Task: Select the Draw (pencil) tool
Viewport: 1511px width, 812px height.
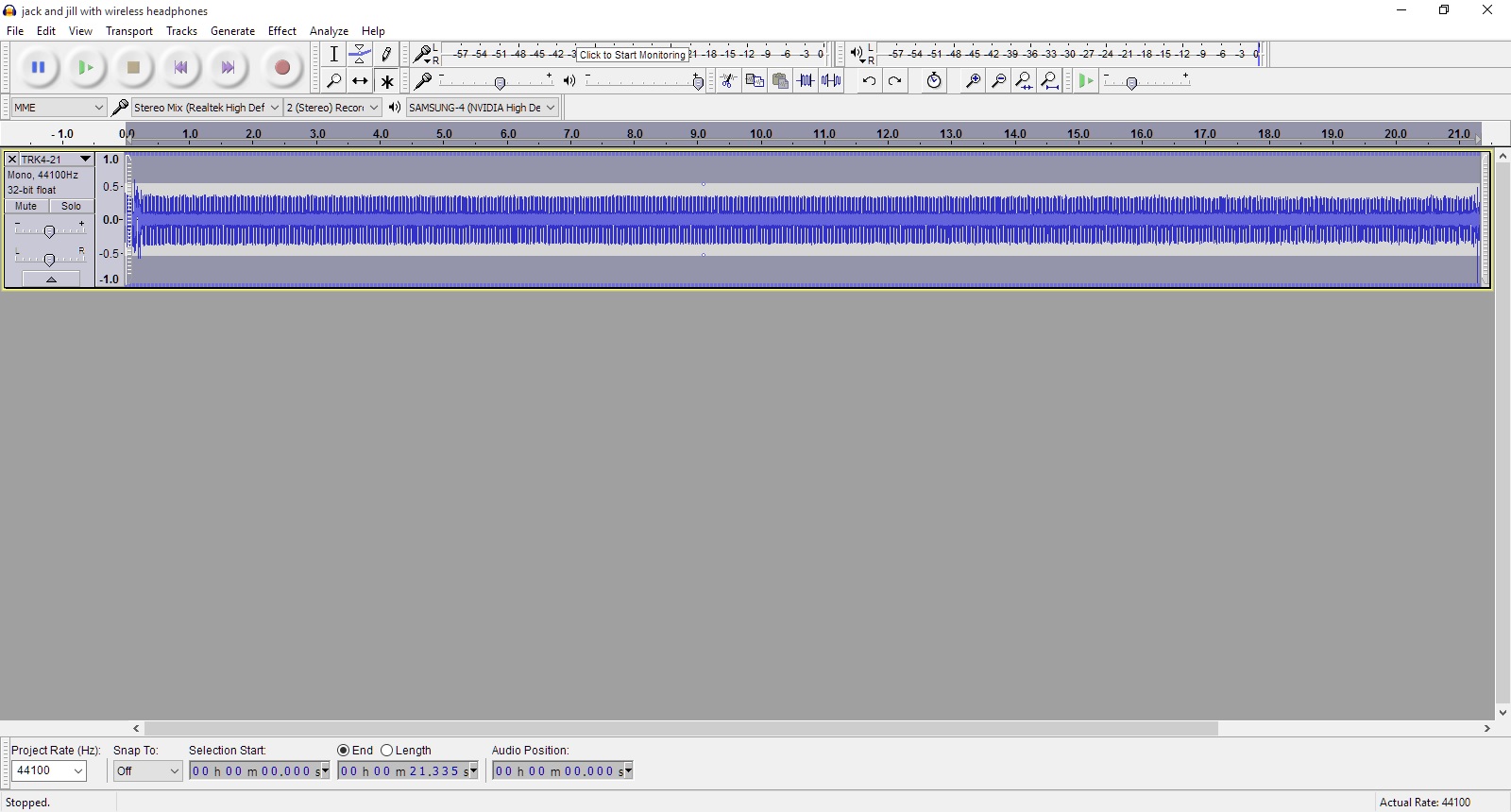Action: (386, 55)
